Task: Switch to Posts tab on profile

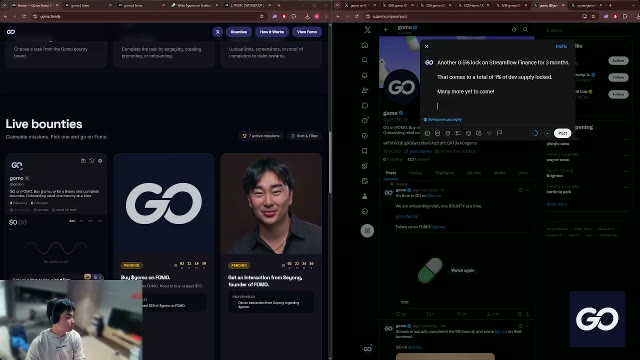Action: (391, 173)
